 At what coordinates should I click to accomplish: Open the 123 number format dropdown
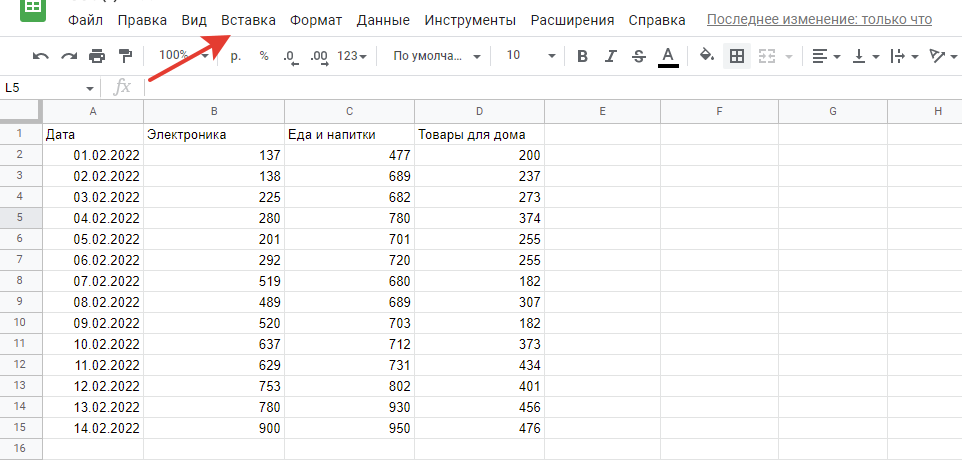[351, 56]
